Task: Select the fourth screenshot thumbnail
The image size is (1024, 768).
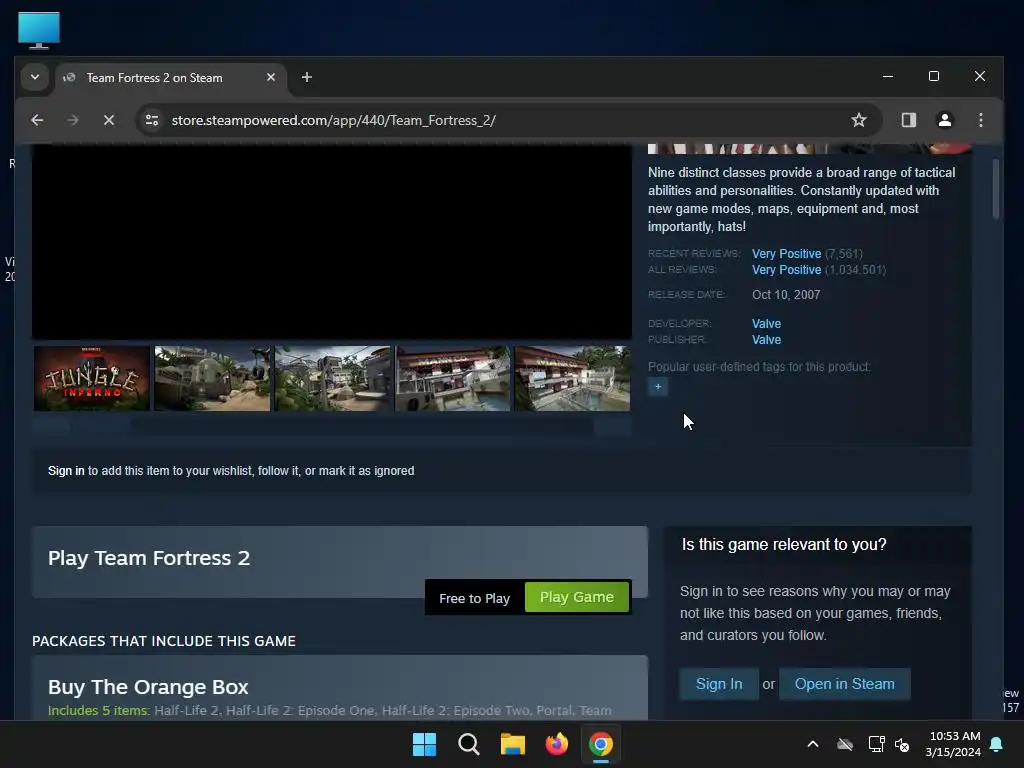Action: coord(453,379)
